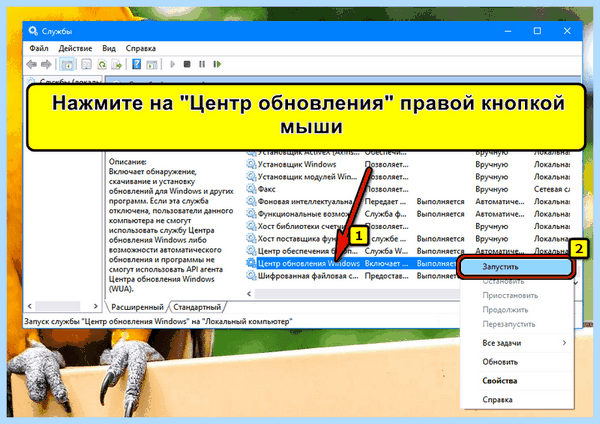Screen dimensions: 600x424
Task: Click the console tree horizontal scrollbar thumb
Action: tap(57, 306)
